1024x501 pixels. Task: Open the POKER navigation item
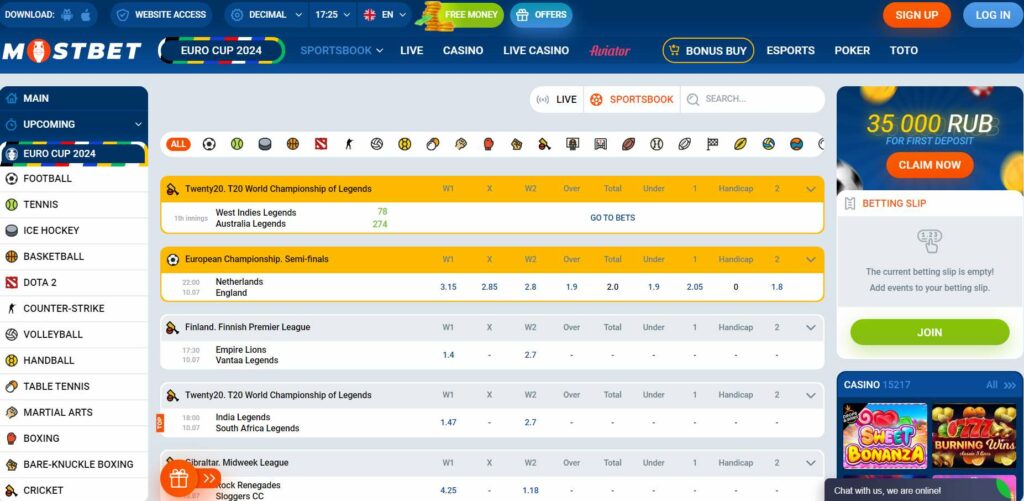[x=852, y=50]
